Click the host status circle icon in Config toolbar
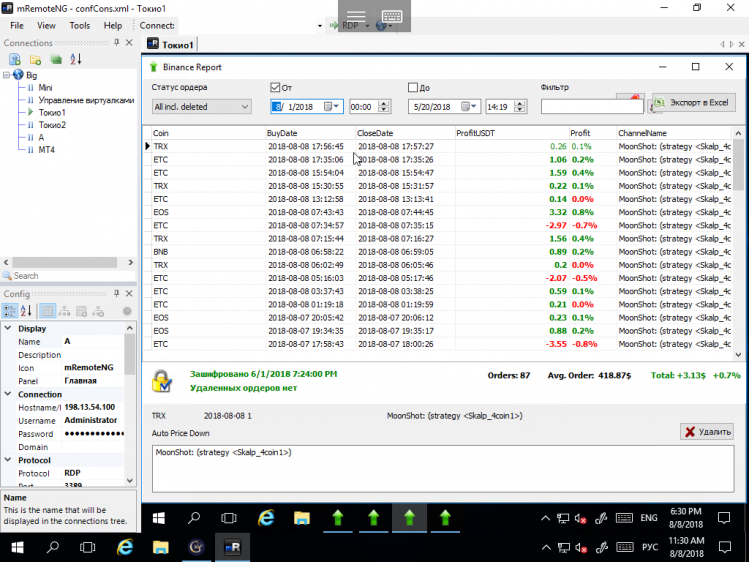This screenshot has height=562, width=749. point(127,311)
